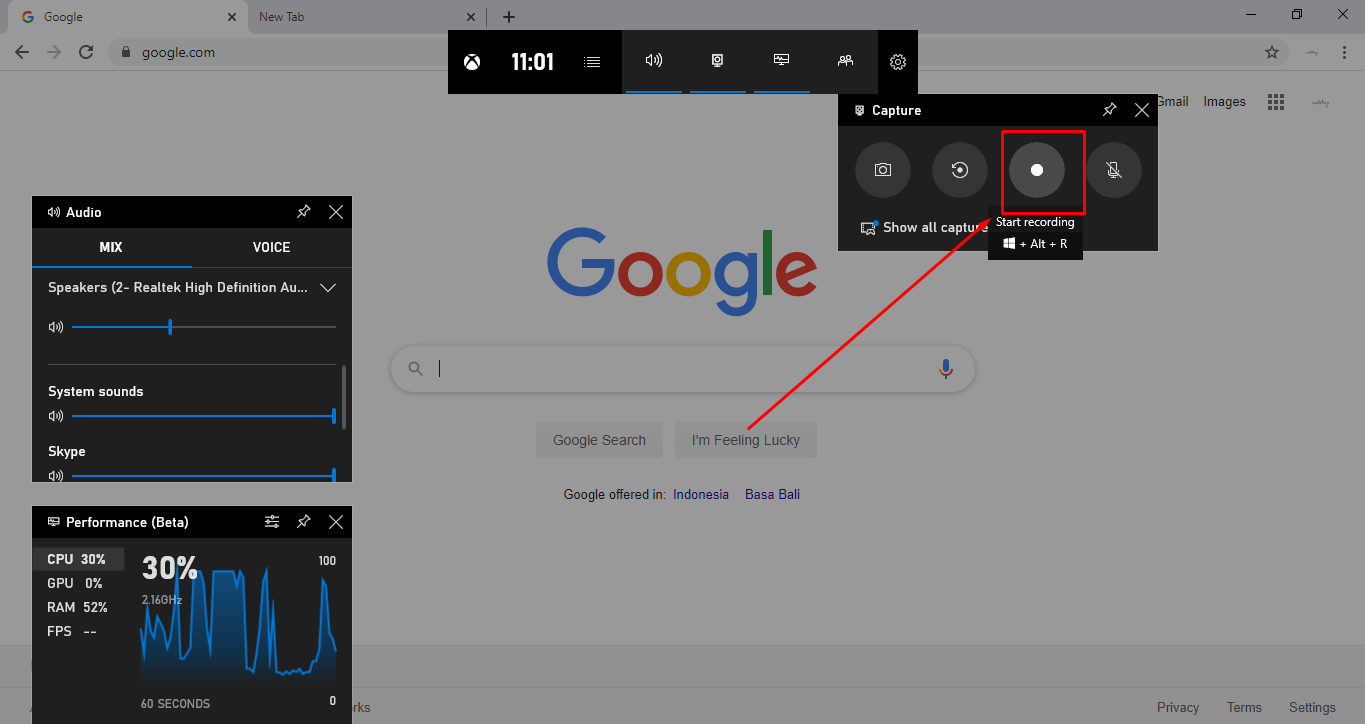Activate Google voice search microphone
This screenshot has height=724, width=1365.
click(945, 368)
